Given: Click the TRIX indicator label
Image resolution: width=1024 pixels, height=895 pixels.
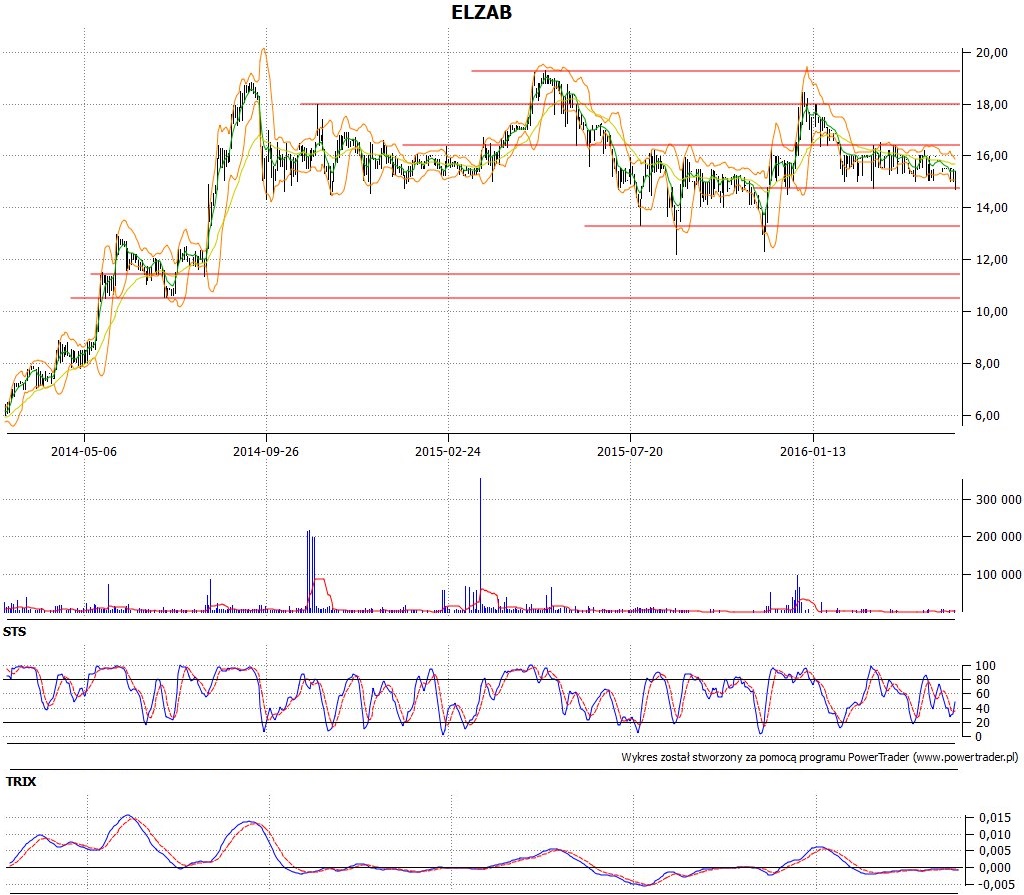Looking at the screenshot, I should [21, 781].
